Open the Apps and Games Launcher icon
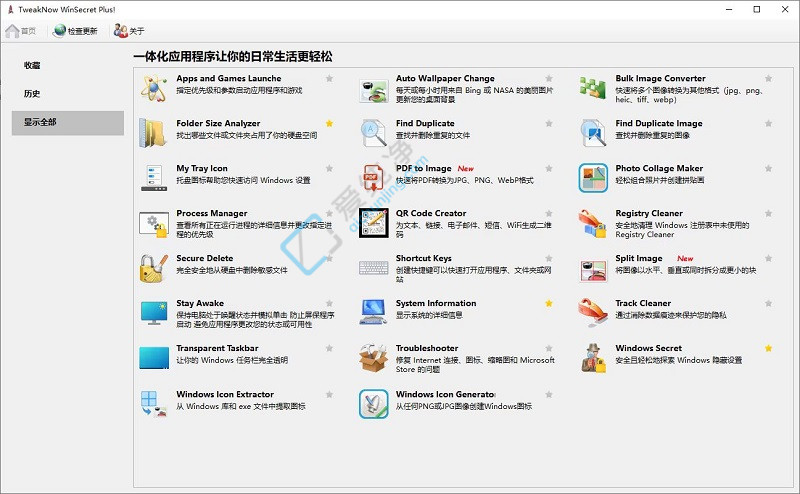This screenshot has width=800, height=494. coord(154,88)
